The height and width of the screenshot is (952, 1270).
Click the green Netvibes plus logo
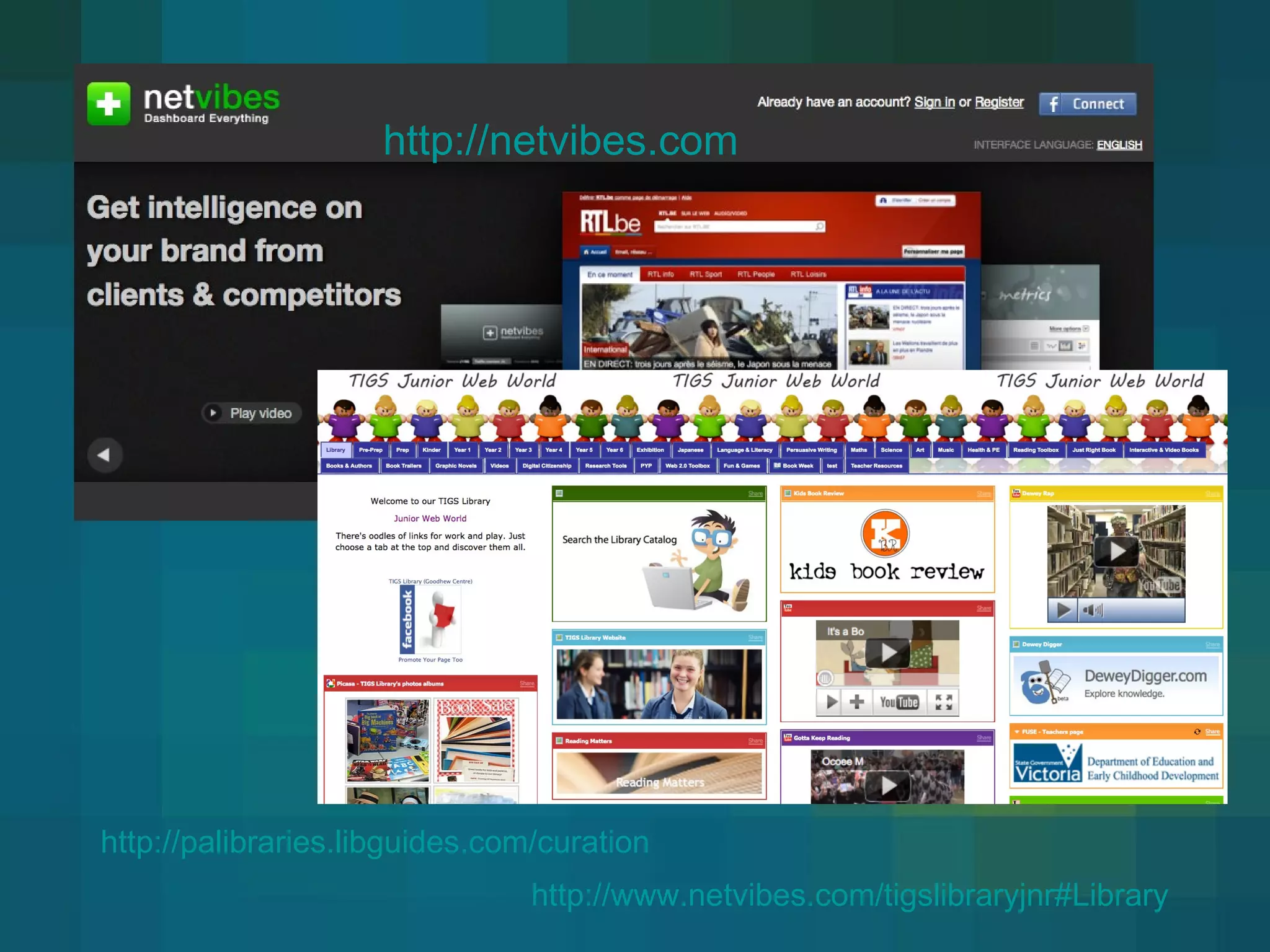pyautogui.click(x=109, y=104)
